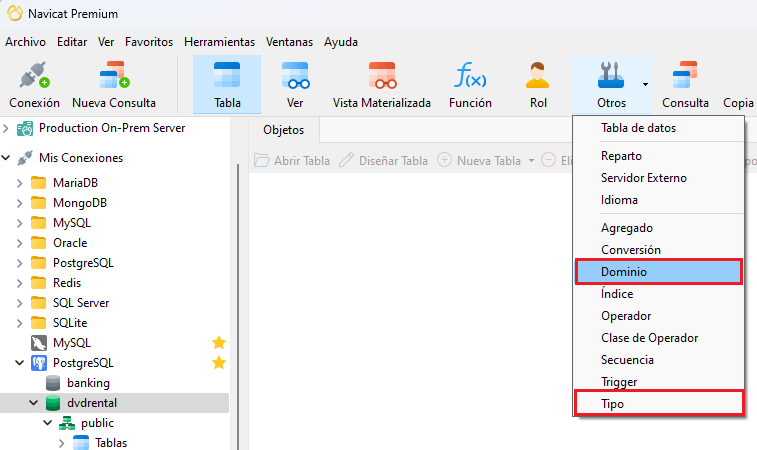Toggle favorite star on MySQL connection

(219, 343)
